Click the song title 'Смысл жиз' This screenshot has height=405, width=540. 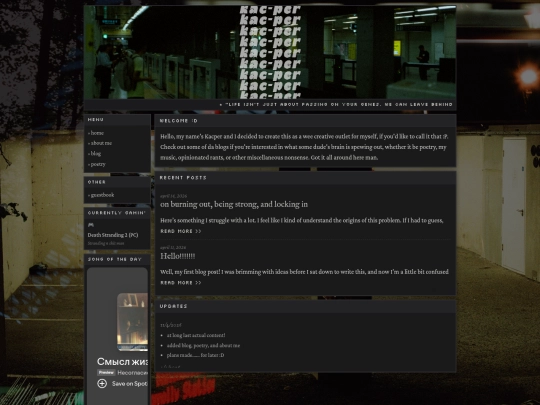pyautogui.click(x=122, y=361)
